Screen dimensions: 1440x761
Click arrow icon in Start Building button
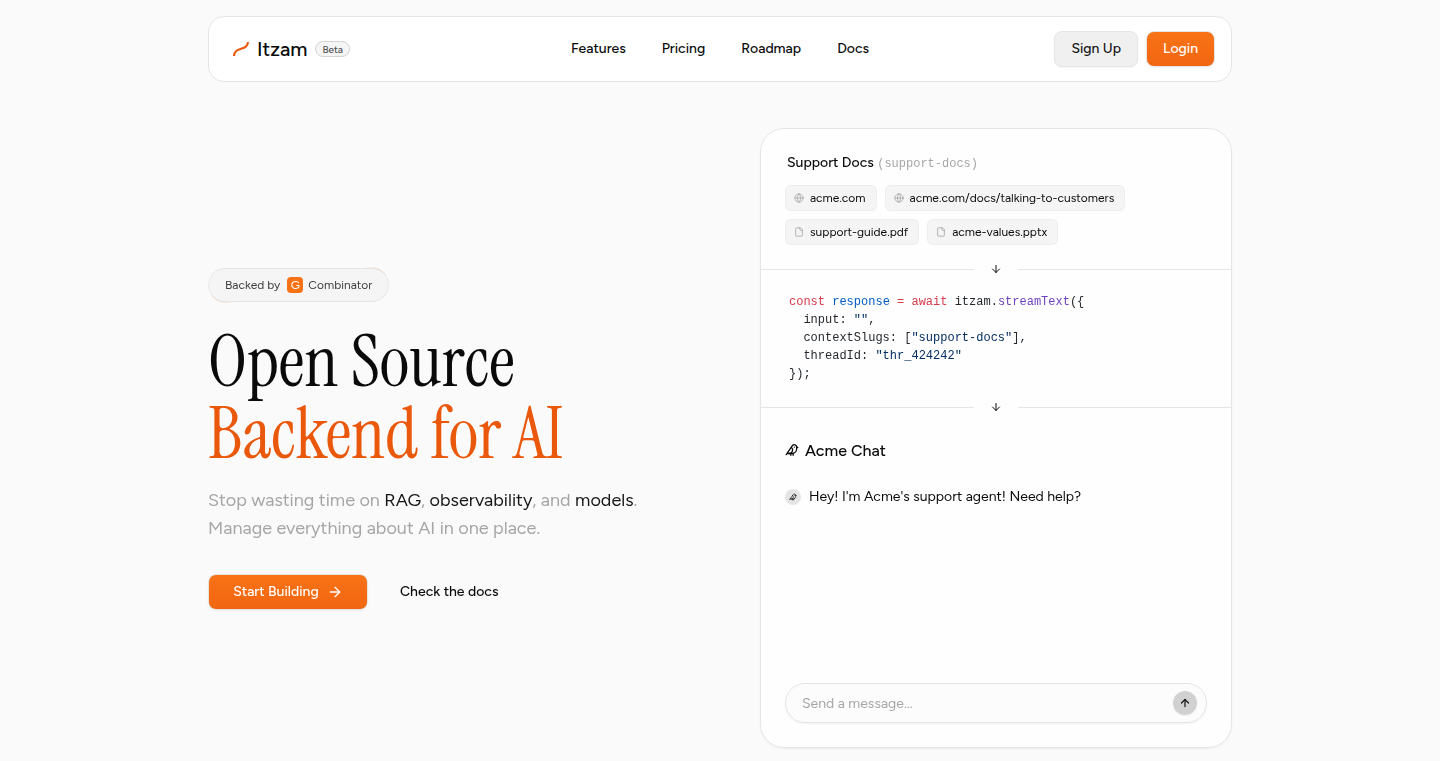[336, 592]
